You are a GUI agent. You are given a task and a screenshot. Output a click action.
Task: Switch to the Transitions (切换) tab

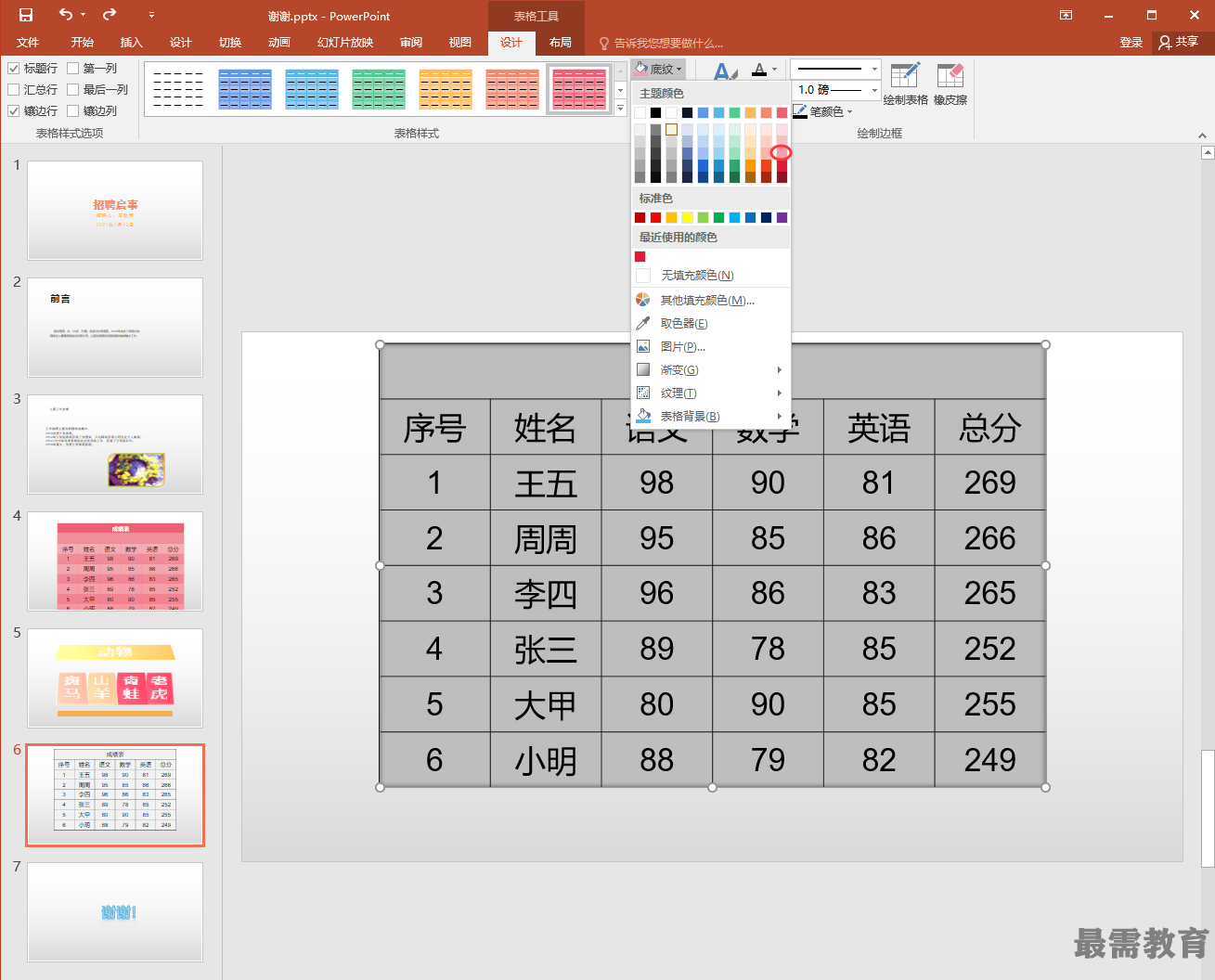[230, 43]
